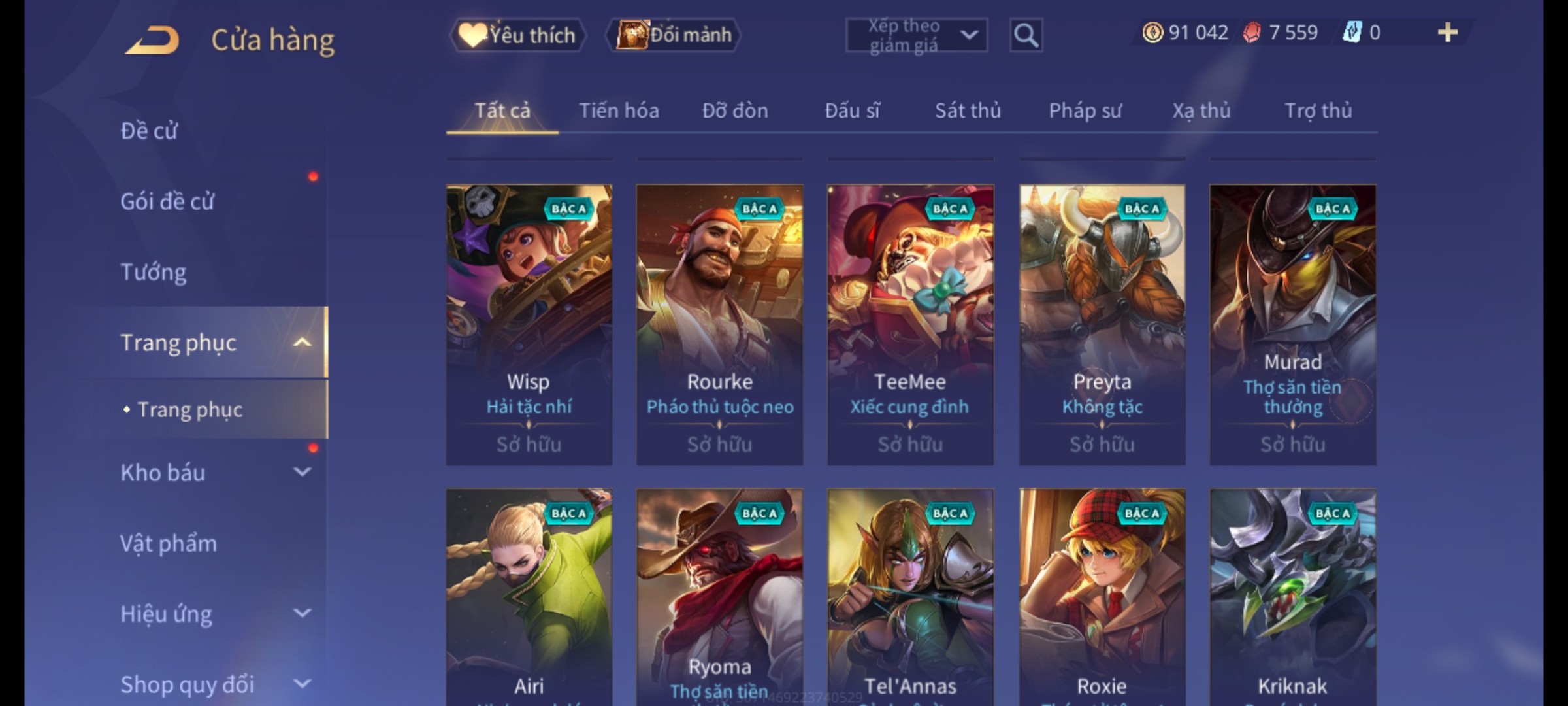Select the Tiến hóa tab
The image size is (1568, 706).
pyautogui.click(x=619, y=110)
